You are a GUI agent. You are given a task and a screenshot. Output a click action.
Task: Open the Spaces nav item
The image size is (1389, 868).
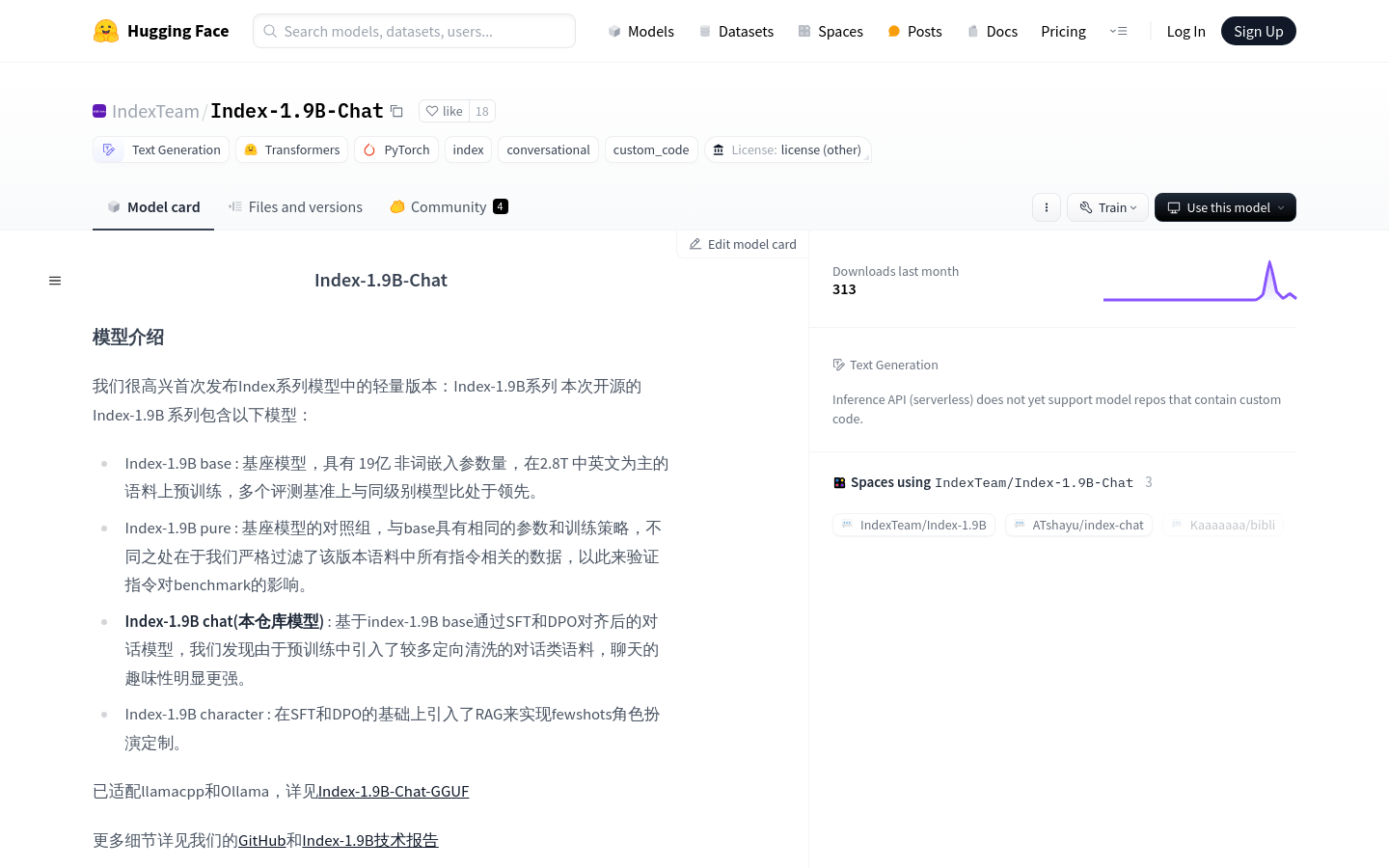tap(831, 31)
